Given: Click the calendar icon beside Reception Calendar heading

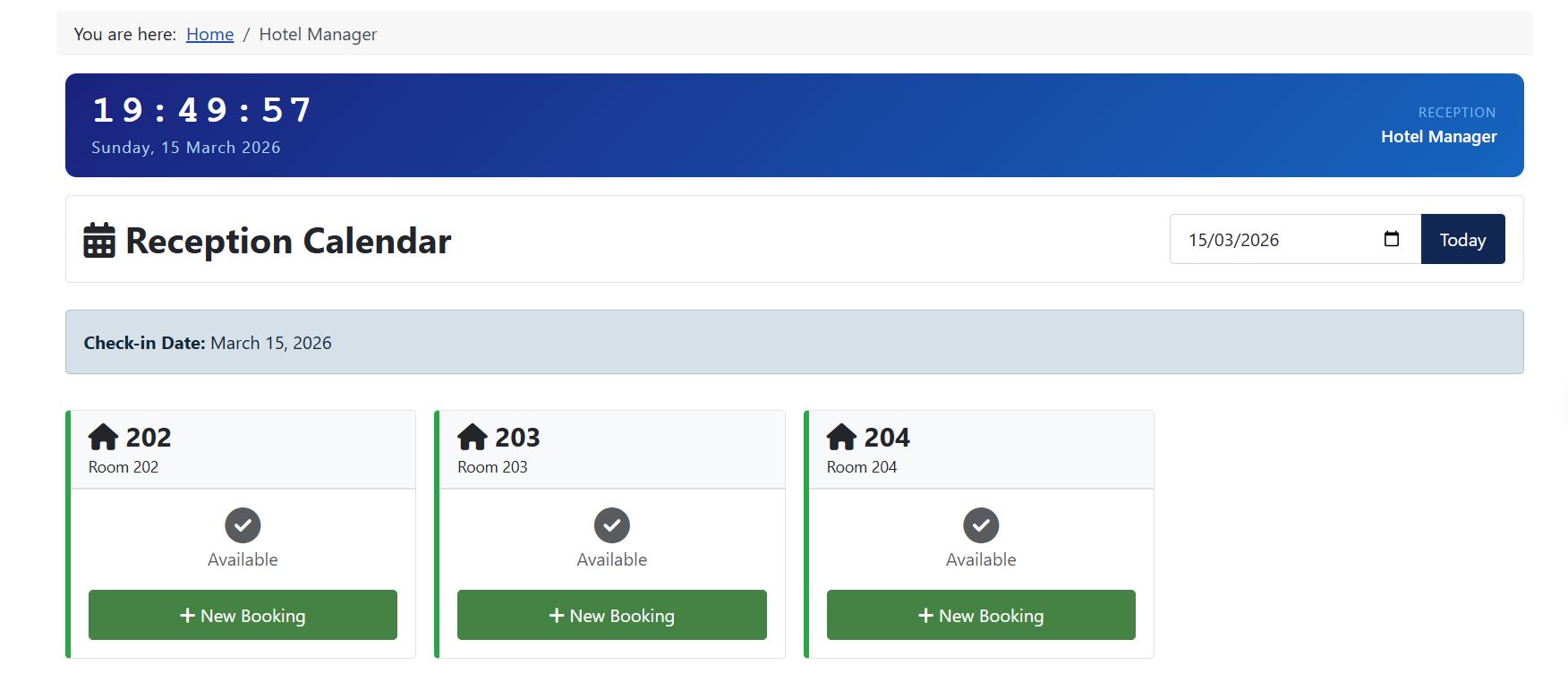Looking at the screenshot, I should (x=99, y=241).
